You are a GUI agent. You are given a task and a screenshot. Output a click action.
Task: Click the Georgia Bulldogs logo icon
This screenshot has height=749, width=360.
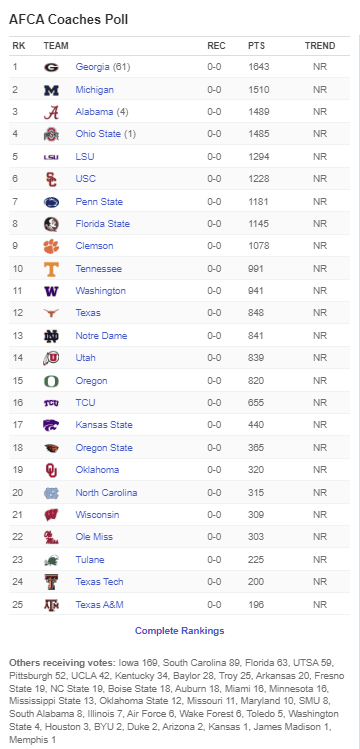tap(51, 67)
